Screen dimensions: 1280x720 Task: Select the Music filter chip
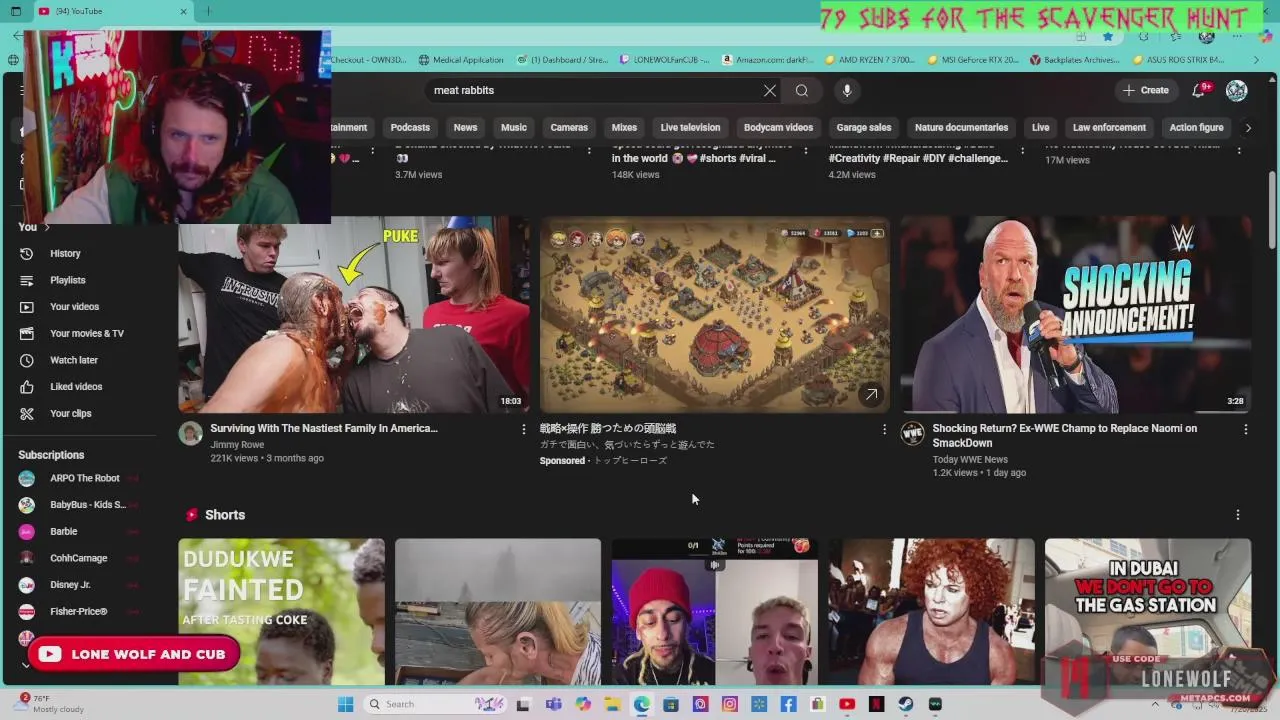click(x=514, y=127)
